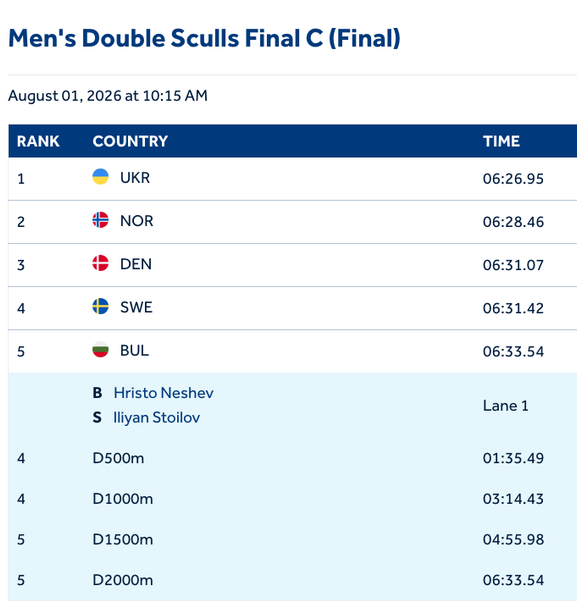
Task: Expand the DEN result row
Action: point(293,265)
